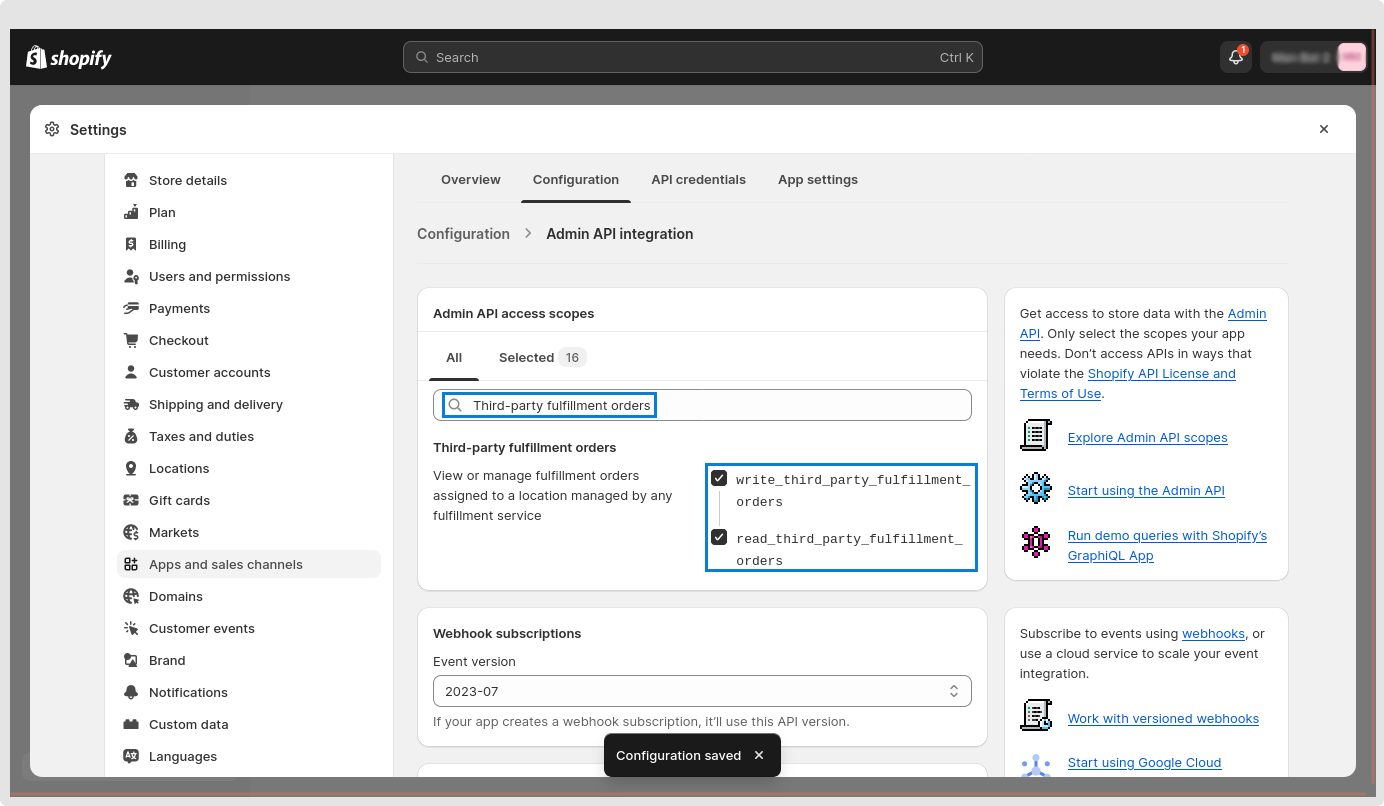This screenshot has height=806, width=1384.
Task: Open the notifications bell
Action: (x=1236, y=57)
